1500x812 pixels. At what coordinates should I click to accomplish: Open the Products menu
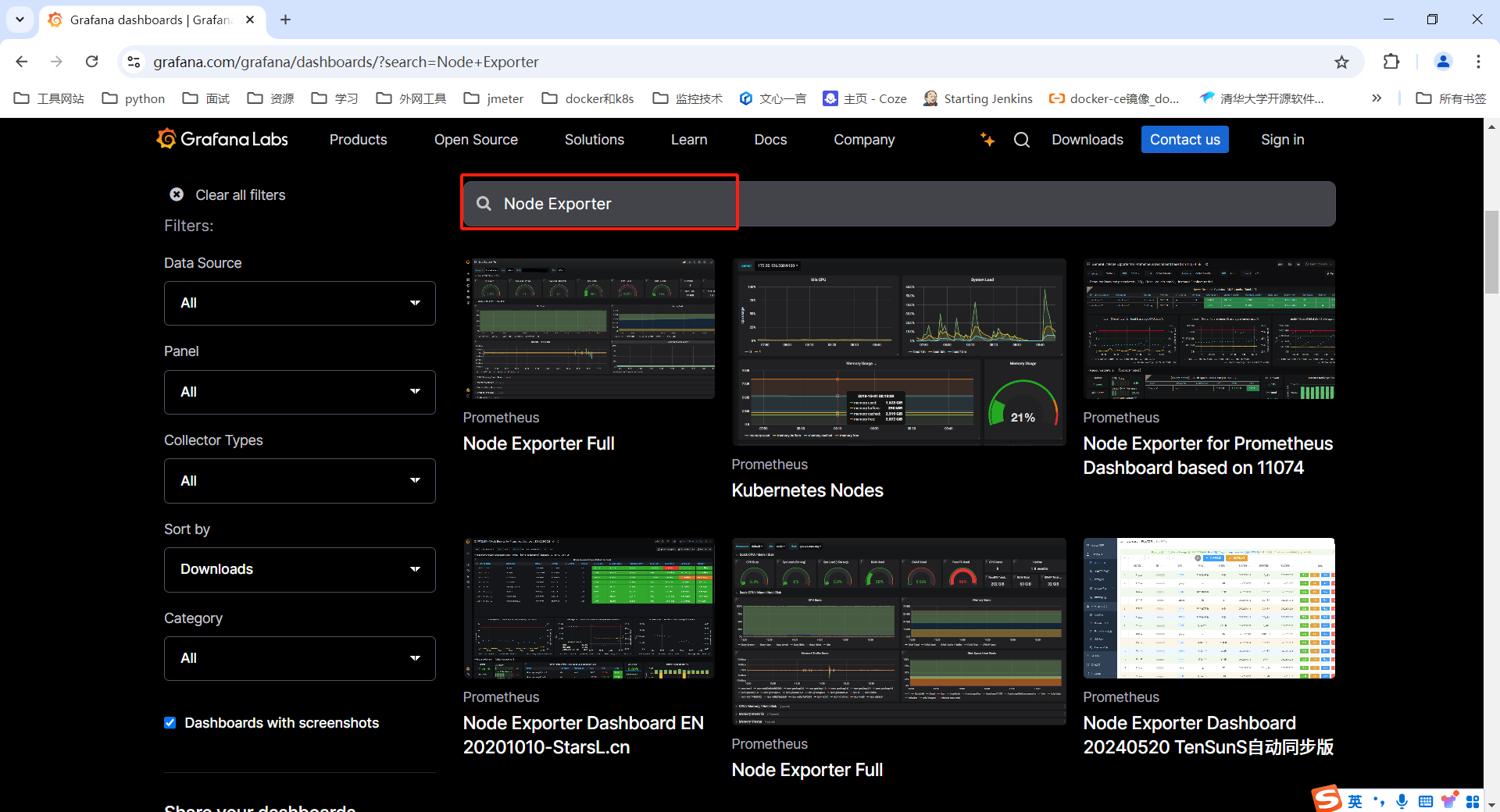[x=359, y=140]
